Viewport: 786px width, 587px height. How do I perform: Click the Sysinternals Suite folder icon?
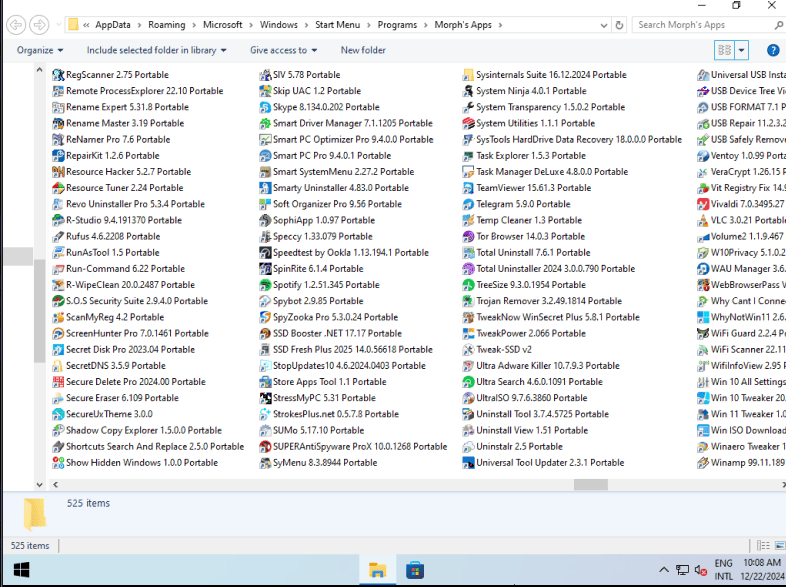pos(468,75)
